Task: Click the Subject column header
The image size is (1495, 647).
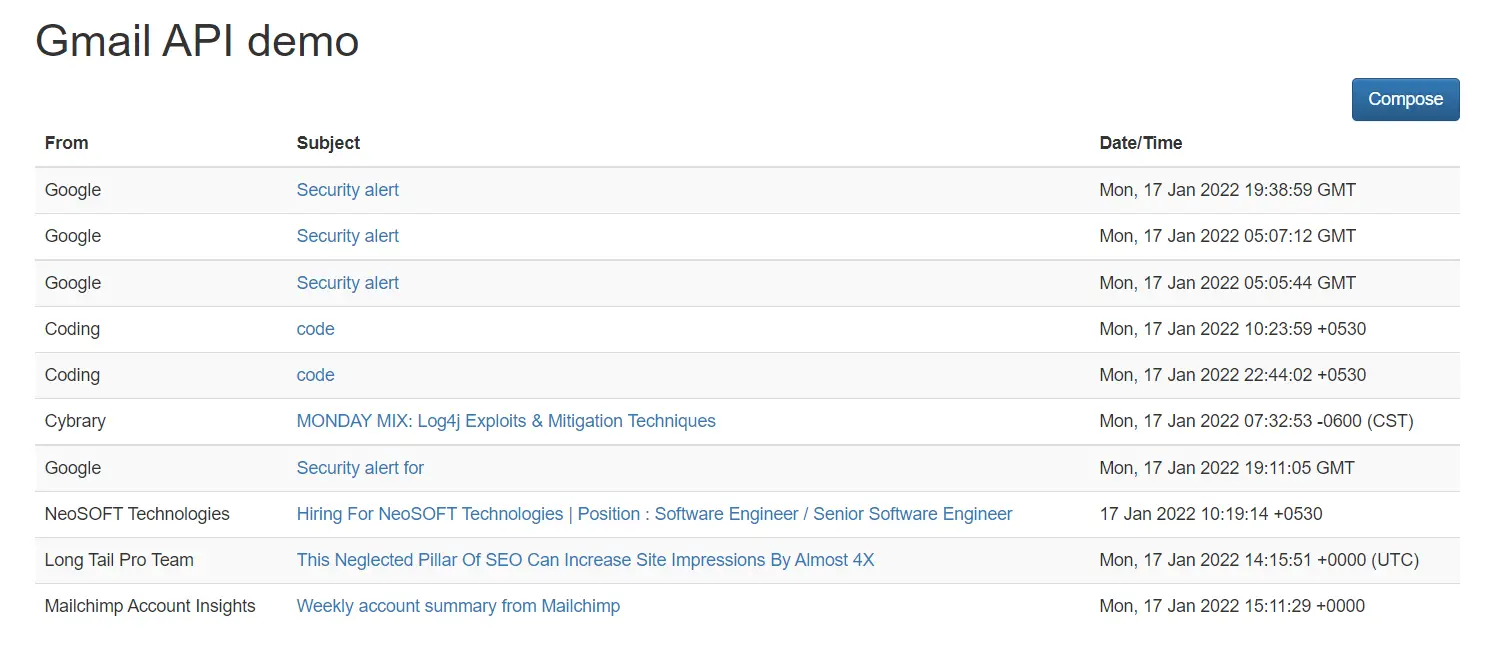Action: click(328, 143)
